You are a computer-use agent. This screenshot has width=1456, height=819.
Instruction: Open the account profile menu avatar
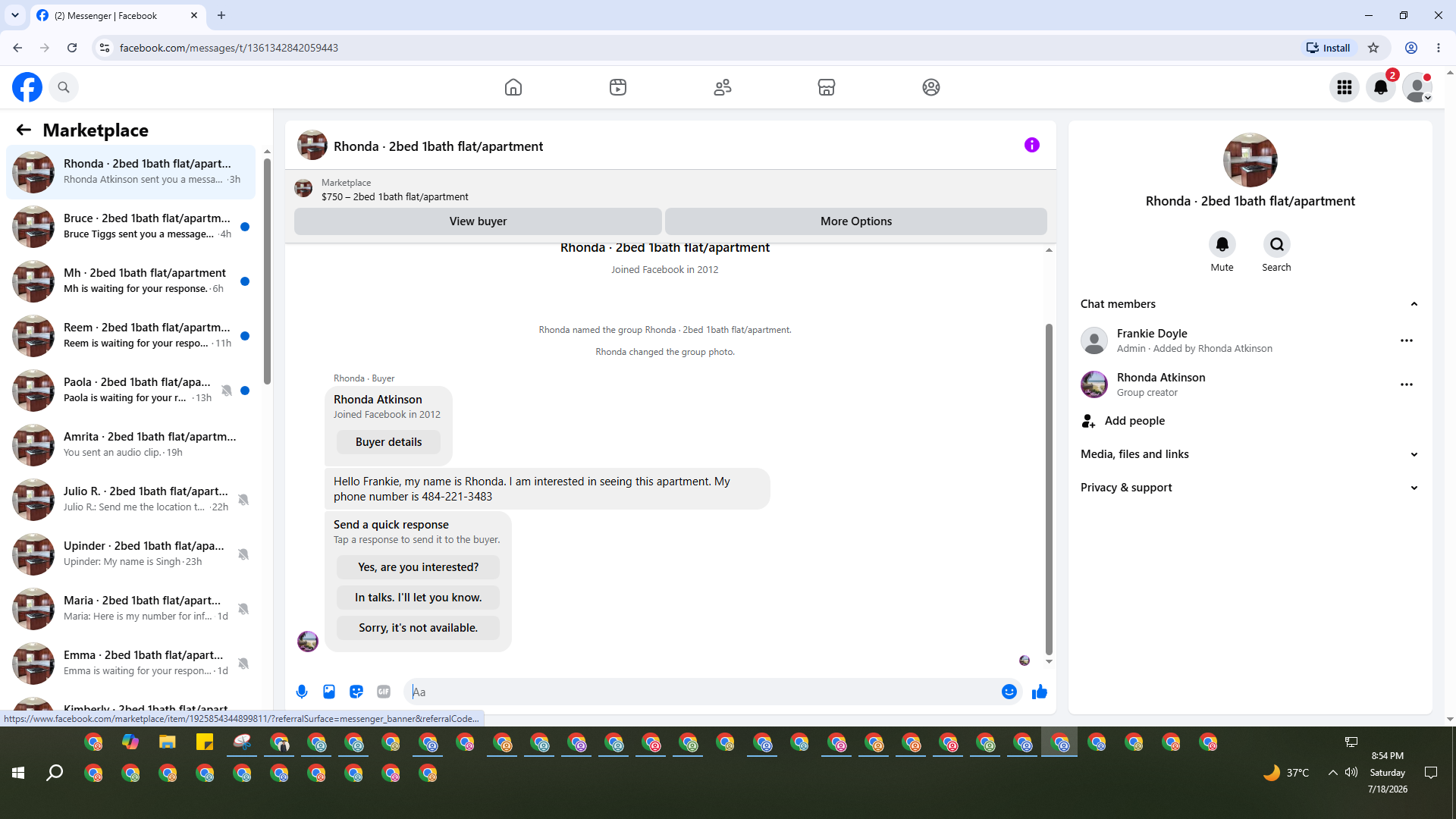click(1417, 87)
